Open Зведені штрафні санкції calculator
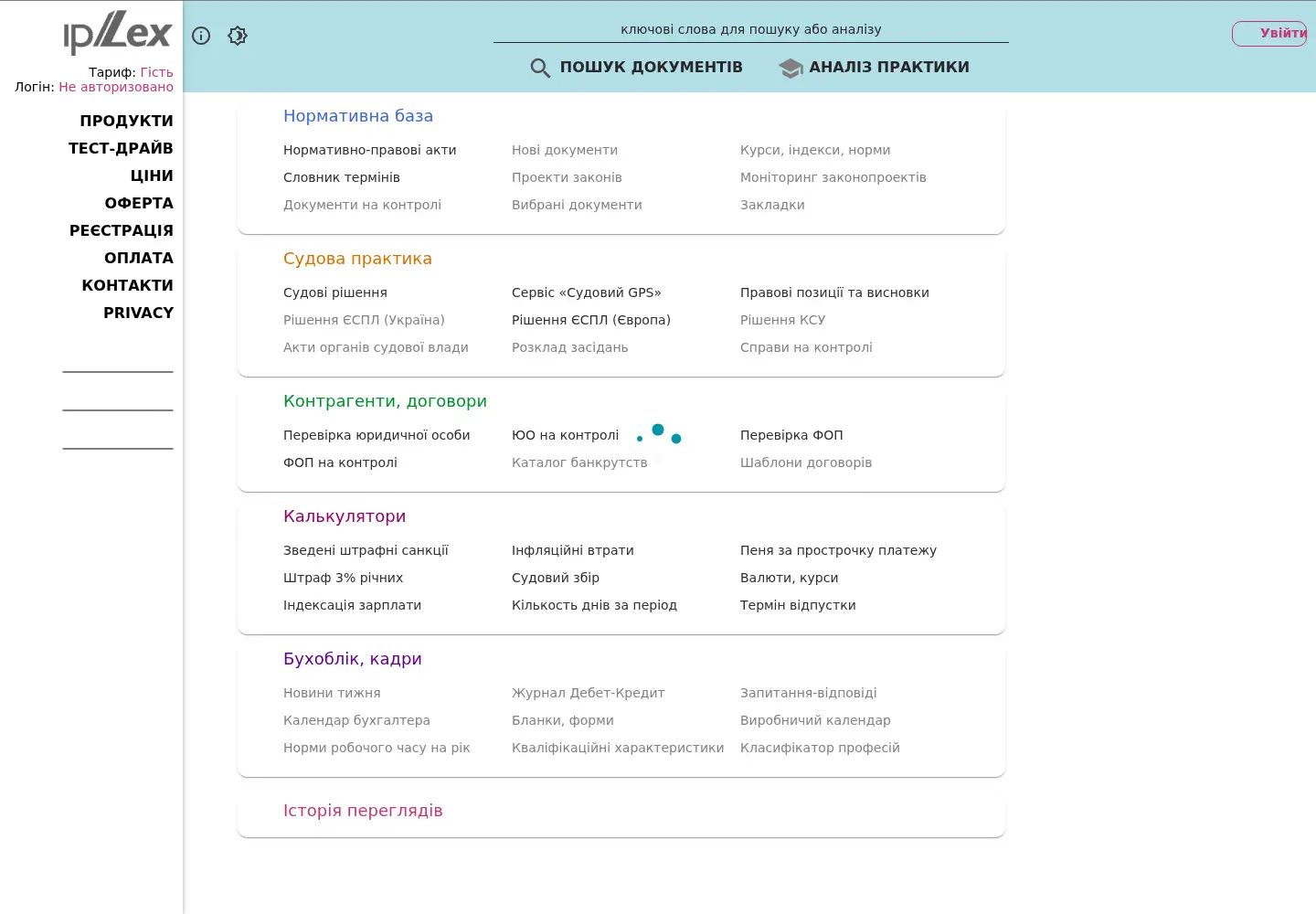This screenshot has width=1316, height=914. point(366,550)
